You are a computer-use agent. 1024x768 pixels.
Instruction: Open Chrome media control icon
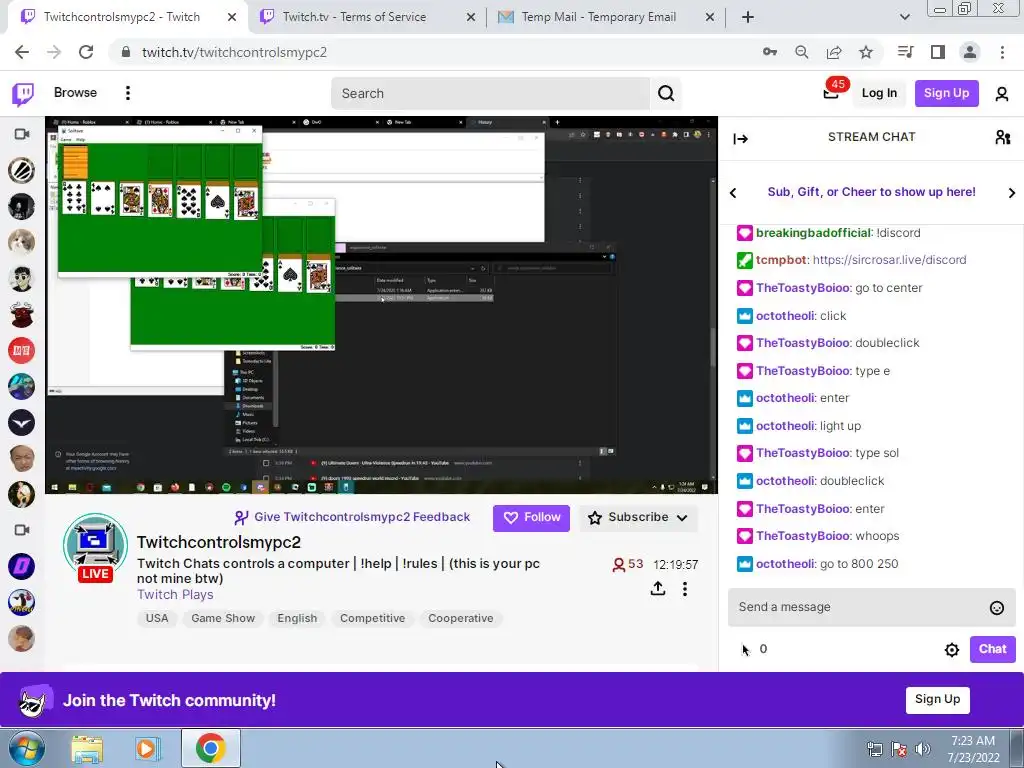click(906, 52)
